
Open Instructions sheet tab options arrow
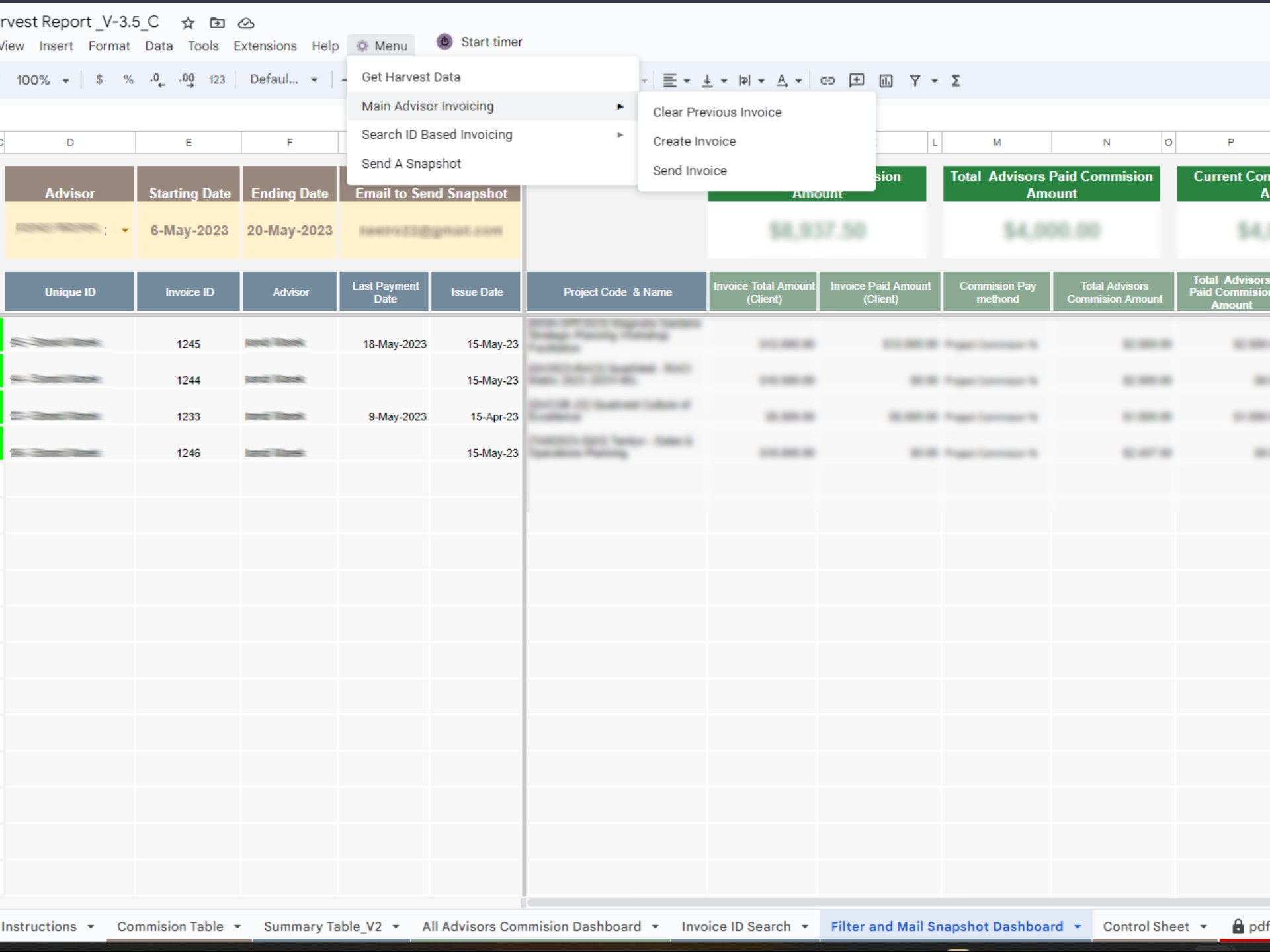point(91,927)
